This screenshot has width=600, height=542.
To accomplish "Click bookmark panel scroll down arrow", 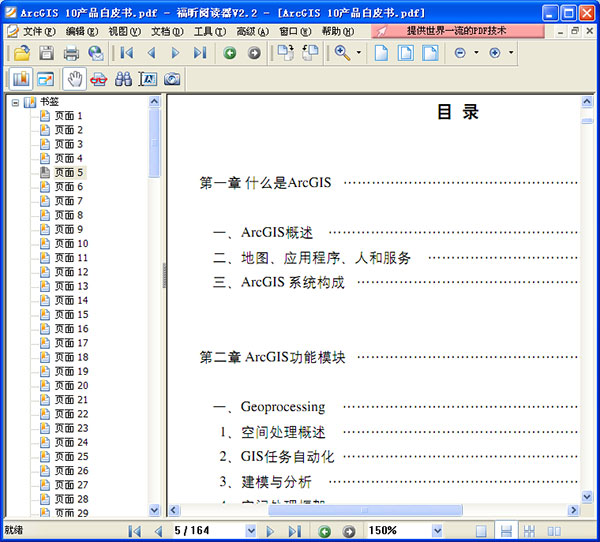I will pos(154,510).
